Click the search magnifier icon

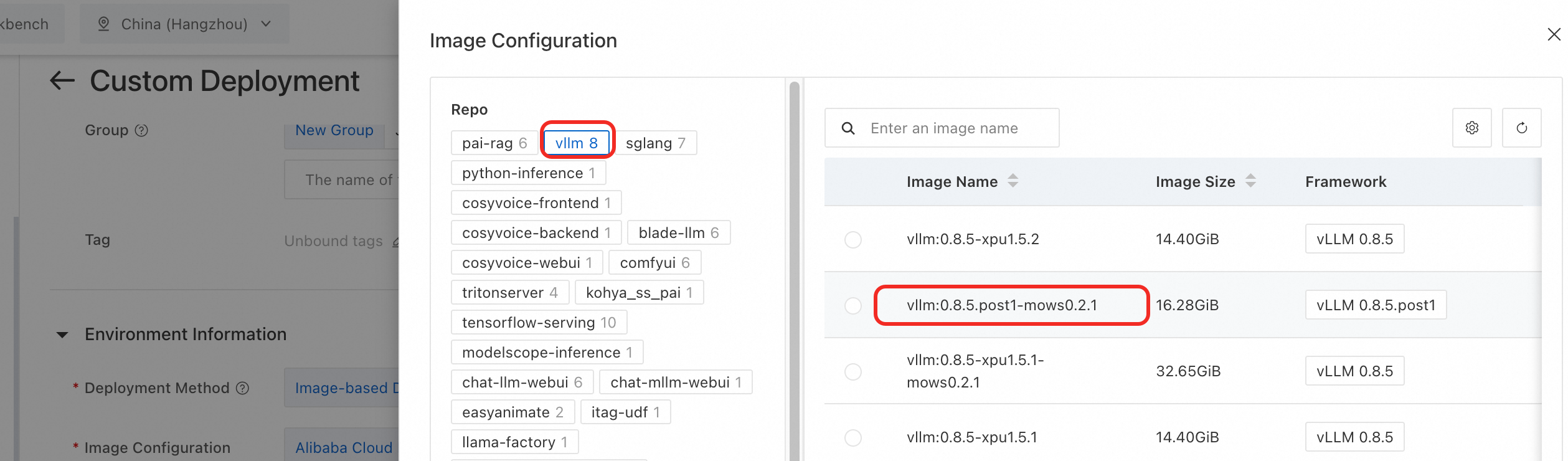[848, 128]
